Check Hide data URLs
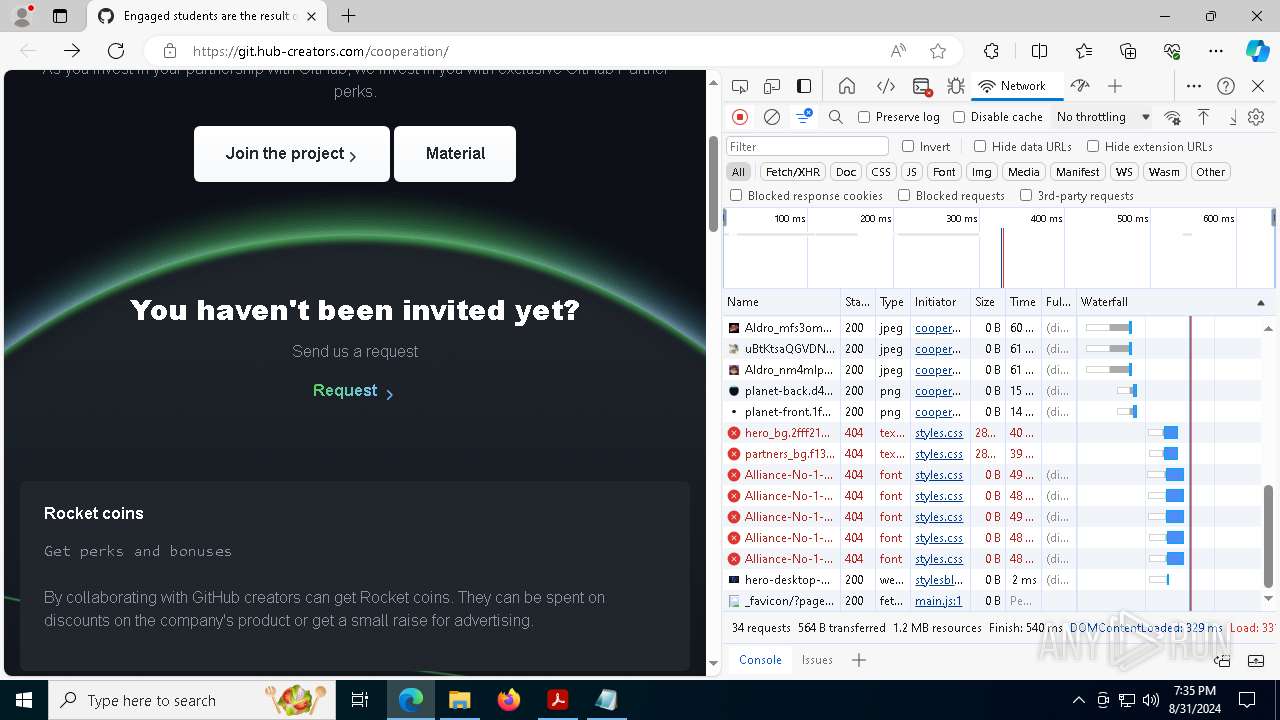Screen dimensions: 1280x720 click(980, 146)
